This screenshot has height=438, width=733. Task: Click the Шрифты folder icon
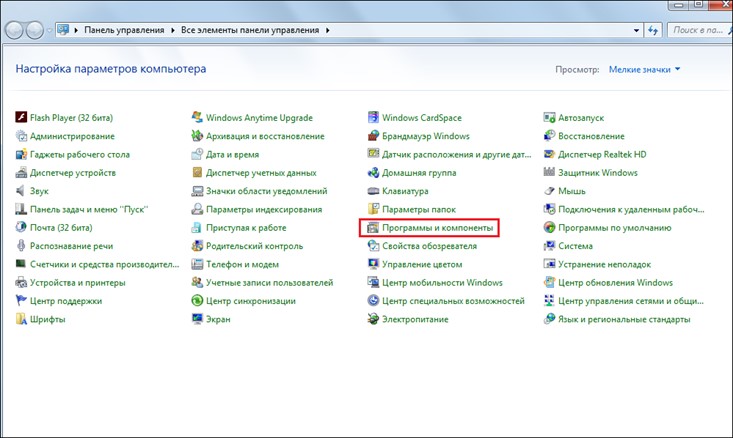point(22,319)
